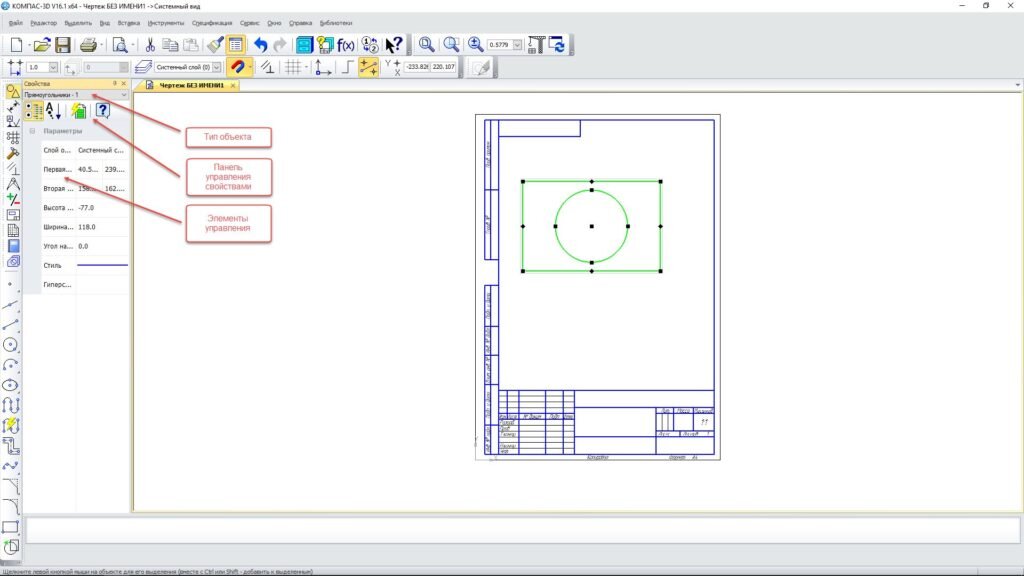Open the Dimensions tools panel
The width and height of the screenshot is (1024, 576).
[x=12, y=106]
